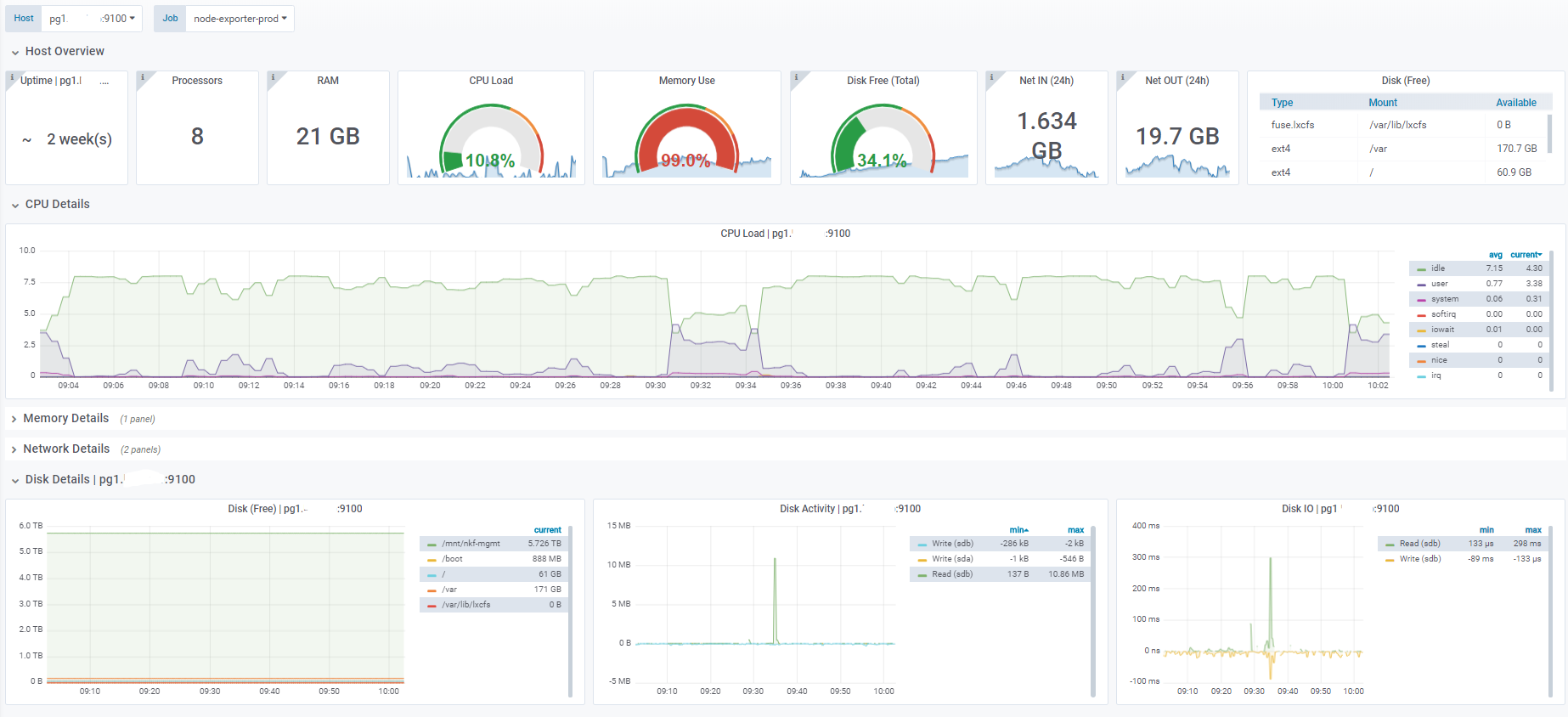Toggle the idle series in CPU Load legend
The image size is (1568, 717).
1437,268
